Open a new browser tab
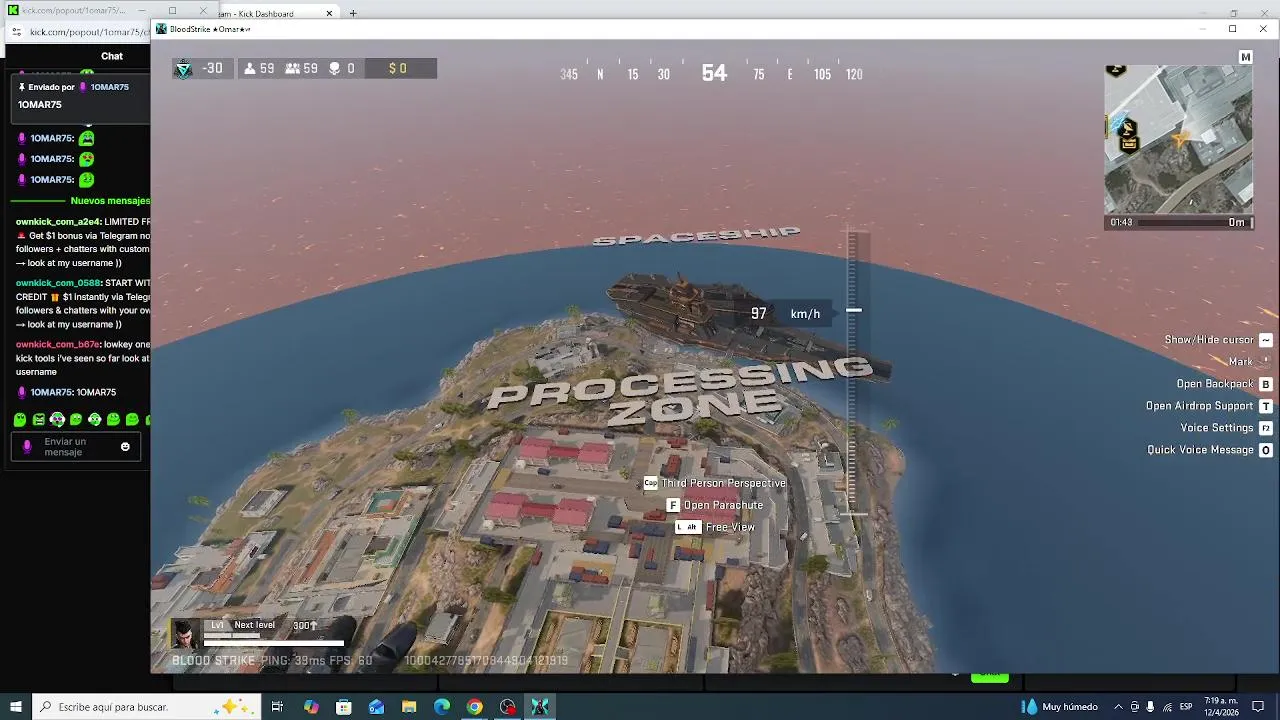The width and height of the screenshot is (1280, 720). [353, 14]
